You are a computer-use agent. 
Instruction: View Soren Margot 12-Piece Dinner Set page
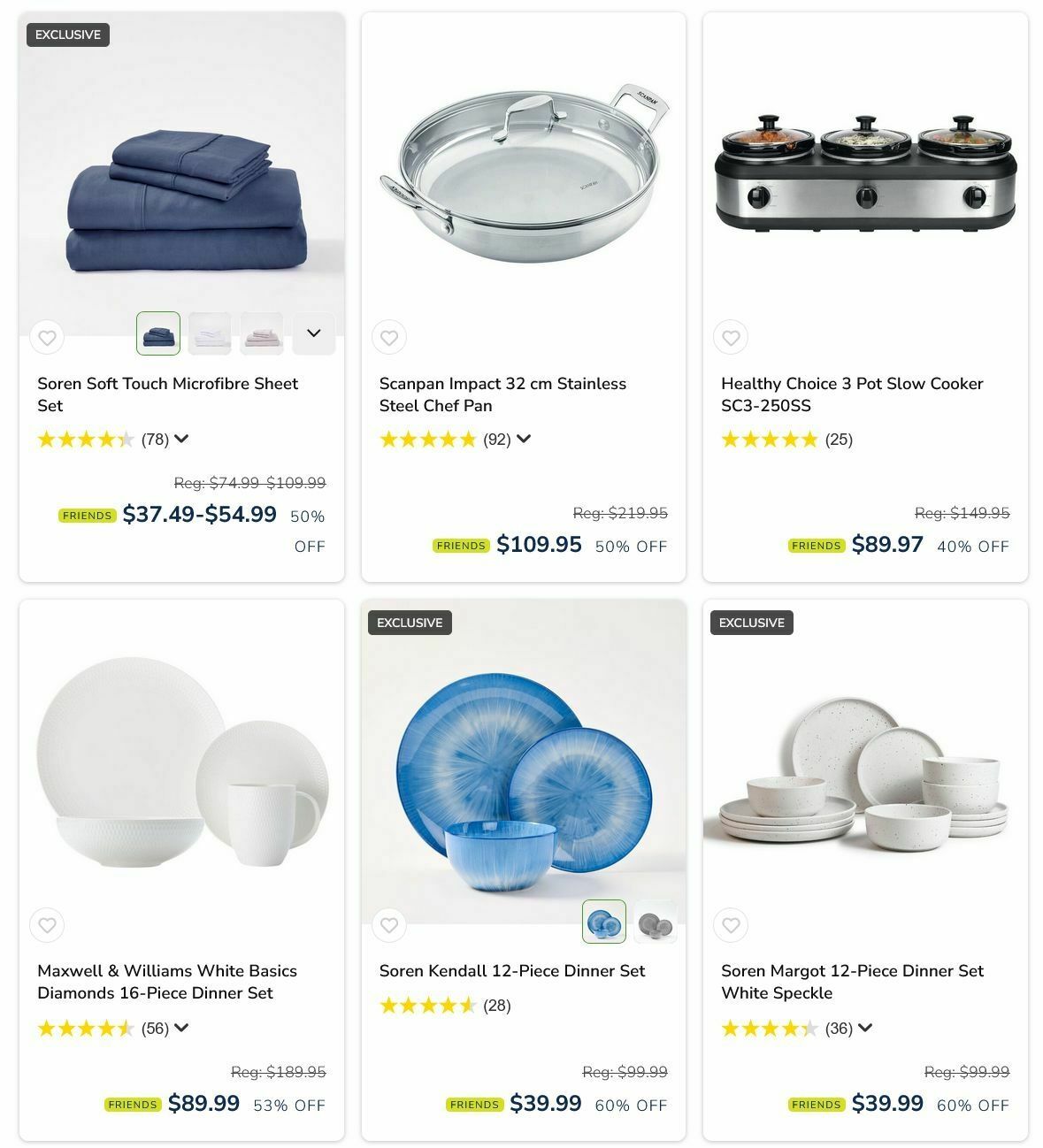(852, 982)
